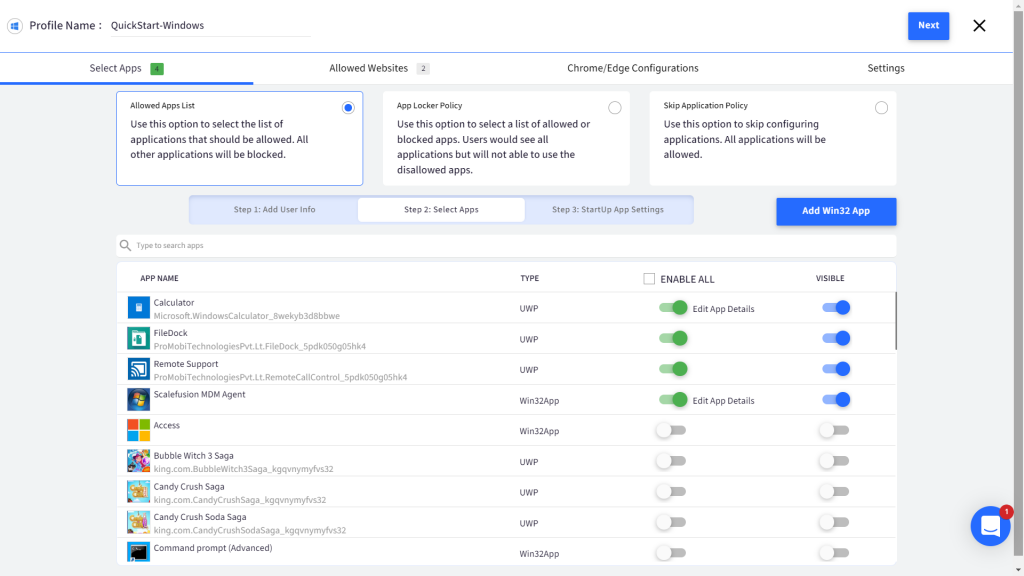Click the Bubble Witch 3 Saga name
Screen dimensions: 1024x576
coord(193,456)
